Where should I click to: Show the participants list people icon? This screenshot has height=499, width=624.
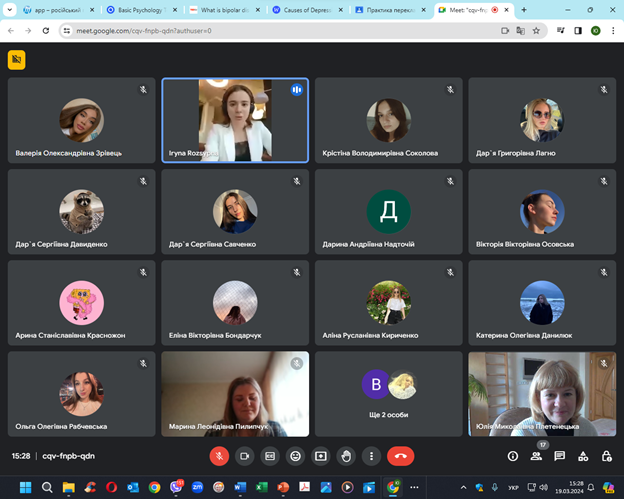click(537, 455)
